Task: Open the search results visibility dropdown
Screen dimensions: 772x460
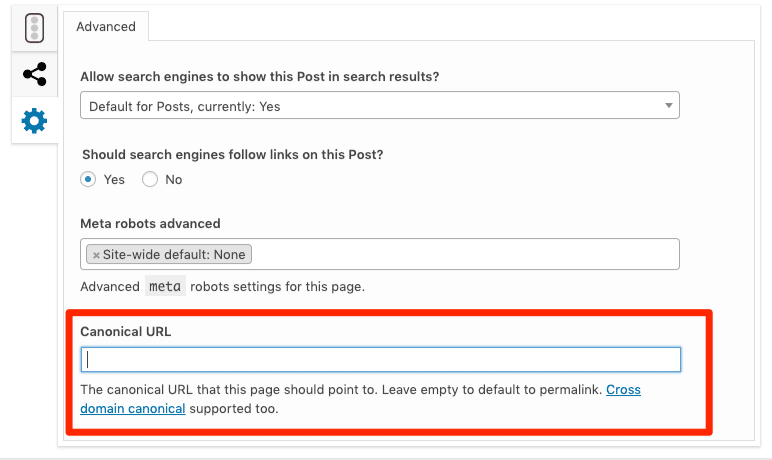Action: coord(379,106)
